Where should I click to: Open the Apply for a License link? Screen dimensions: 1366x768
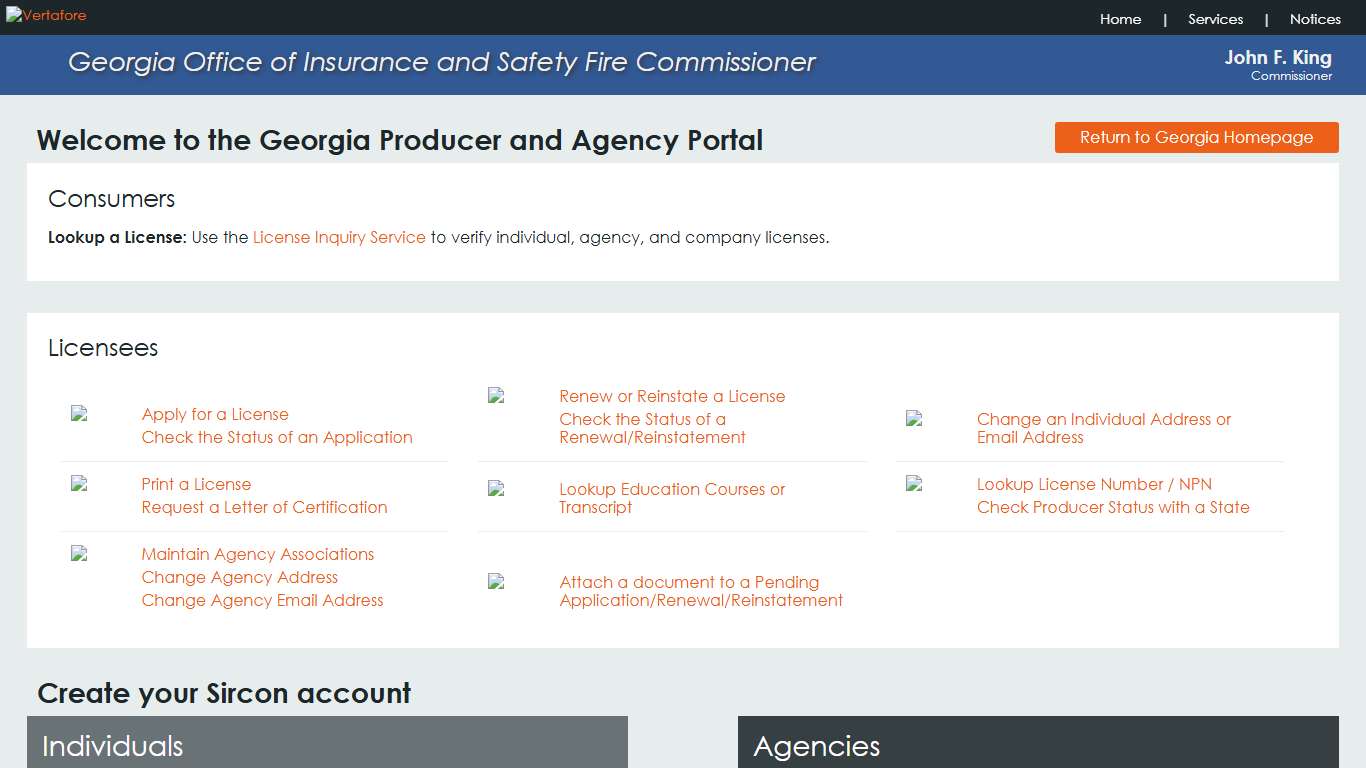[215, 414]
